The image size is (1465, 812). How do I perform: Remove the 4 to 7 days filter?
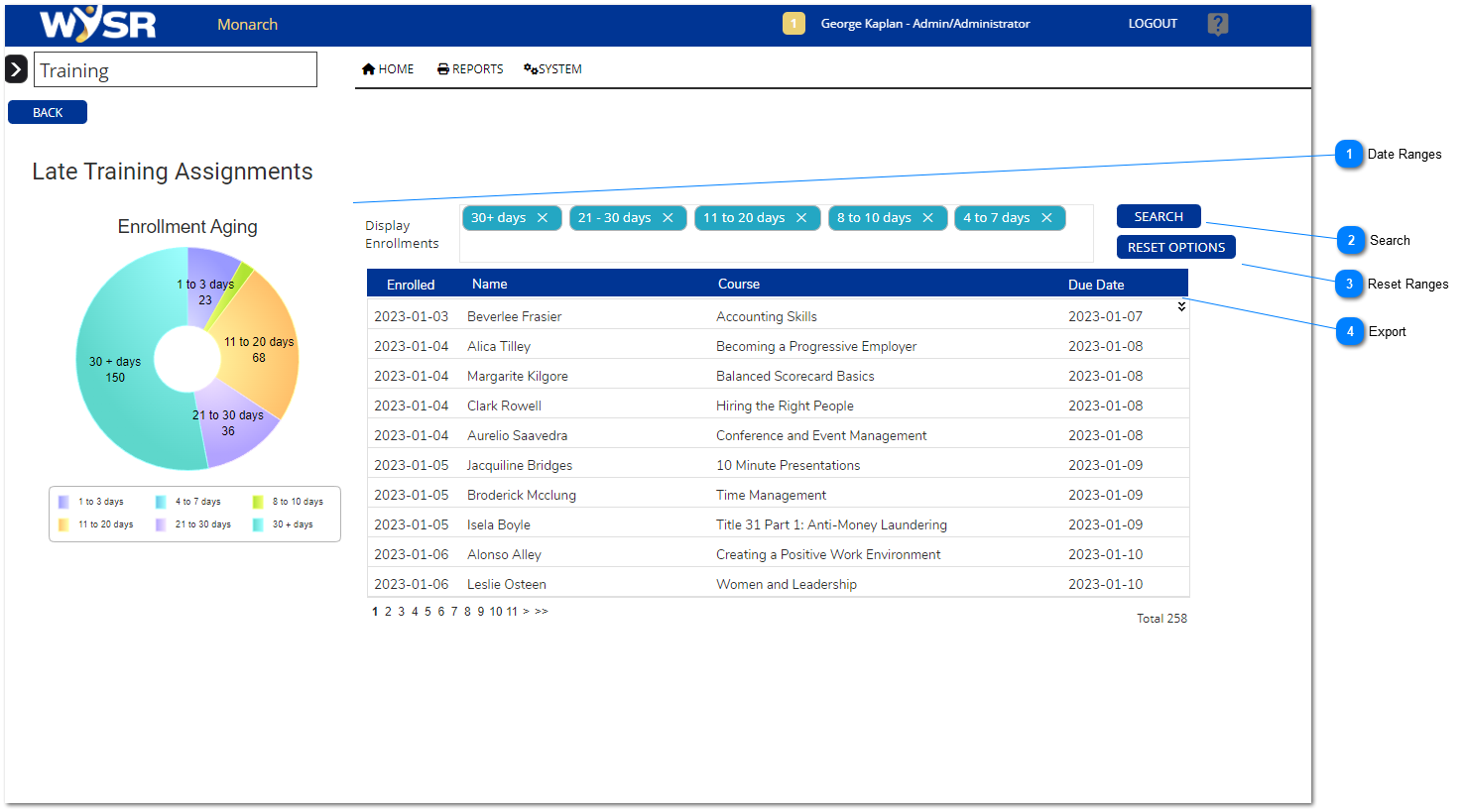(1046, 218)
